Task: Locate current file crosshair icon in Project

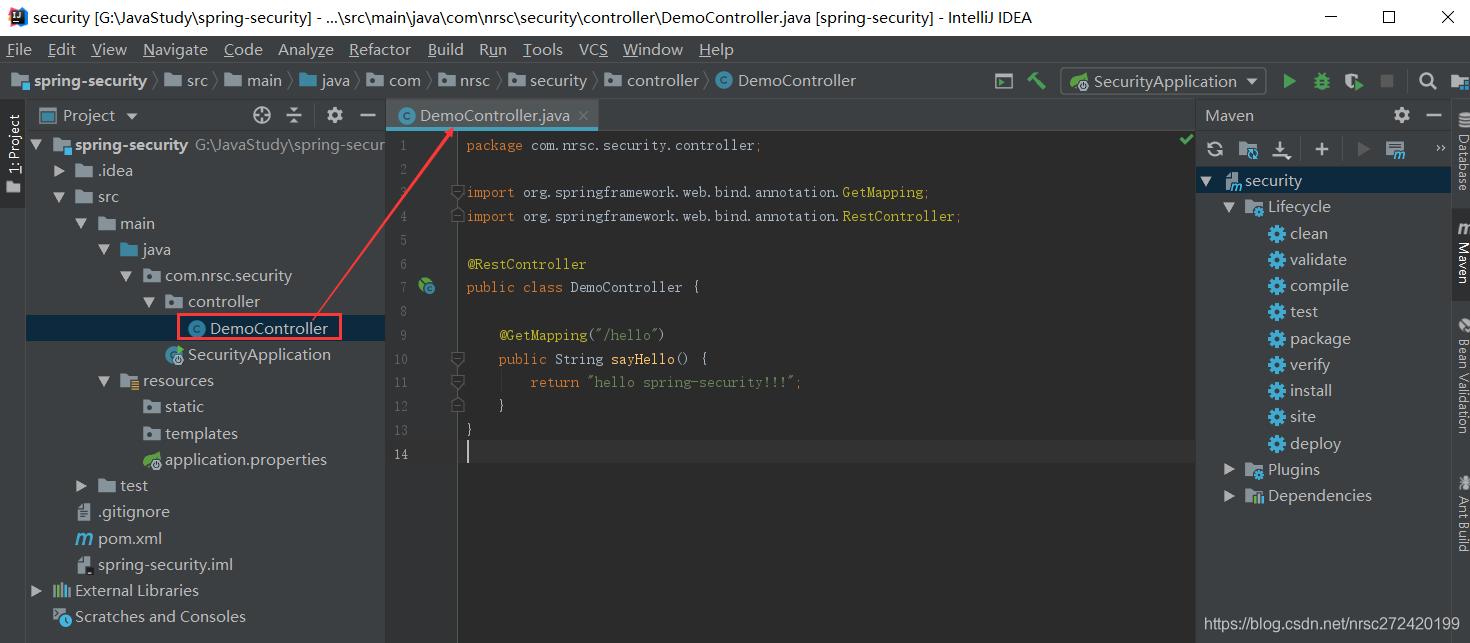Action: point(262,115)
